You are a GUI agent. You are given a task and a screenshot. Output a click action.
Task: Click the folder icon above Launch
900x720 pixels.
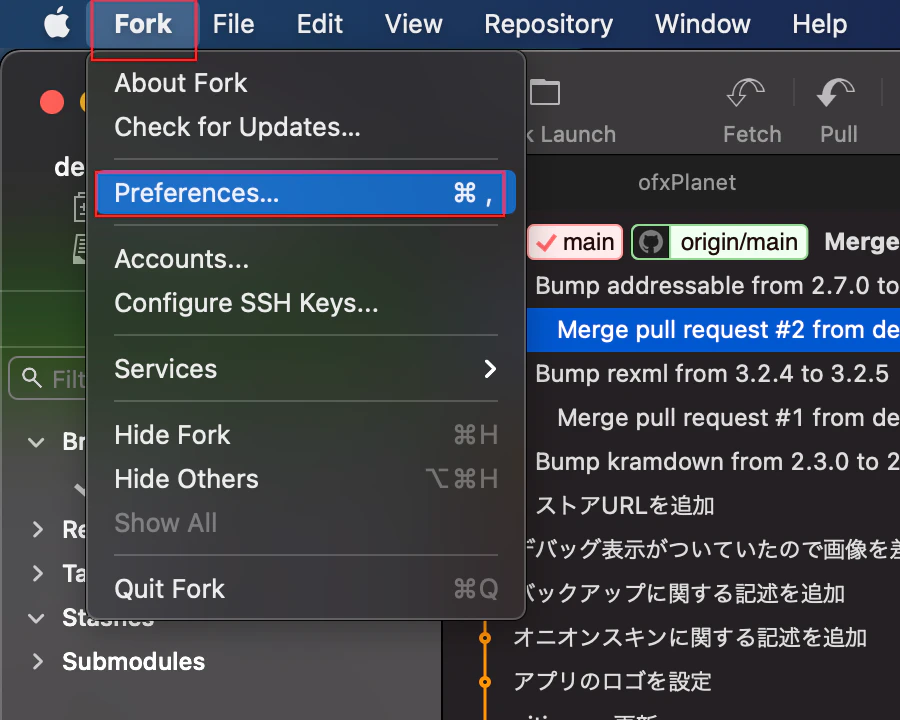(545, 92)
